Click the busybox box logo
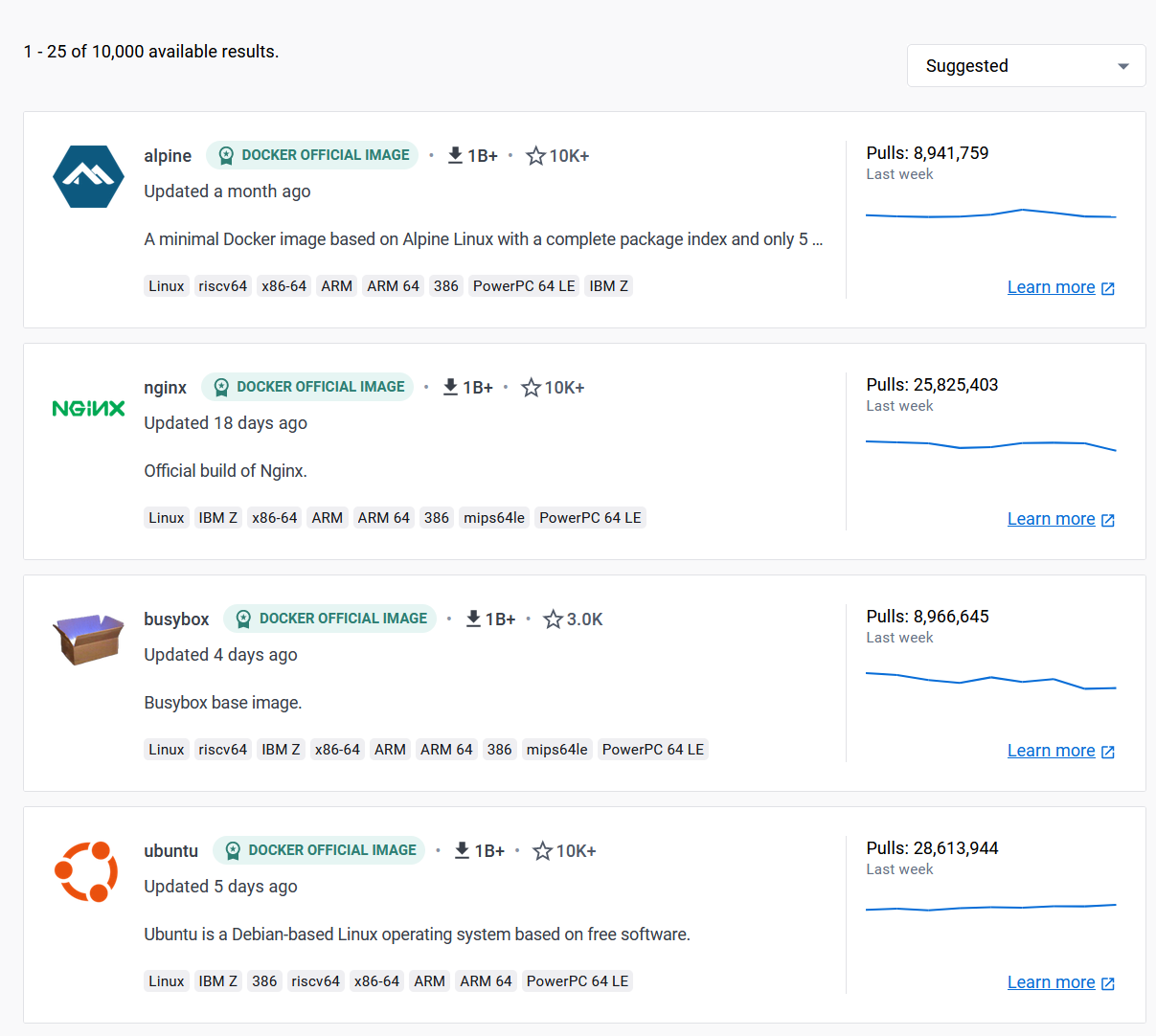1156x1036 pixels. 88,639
